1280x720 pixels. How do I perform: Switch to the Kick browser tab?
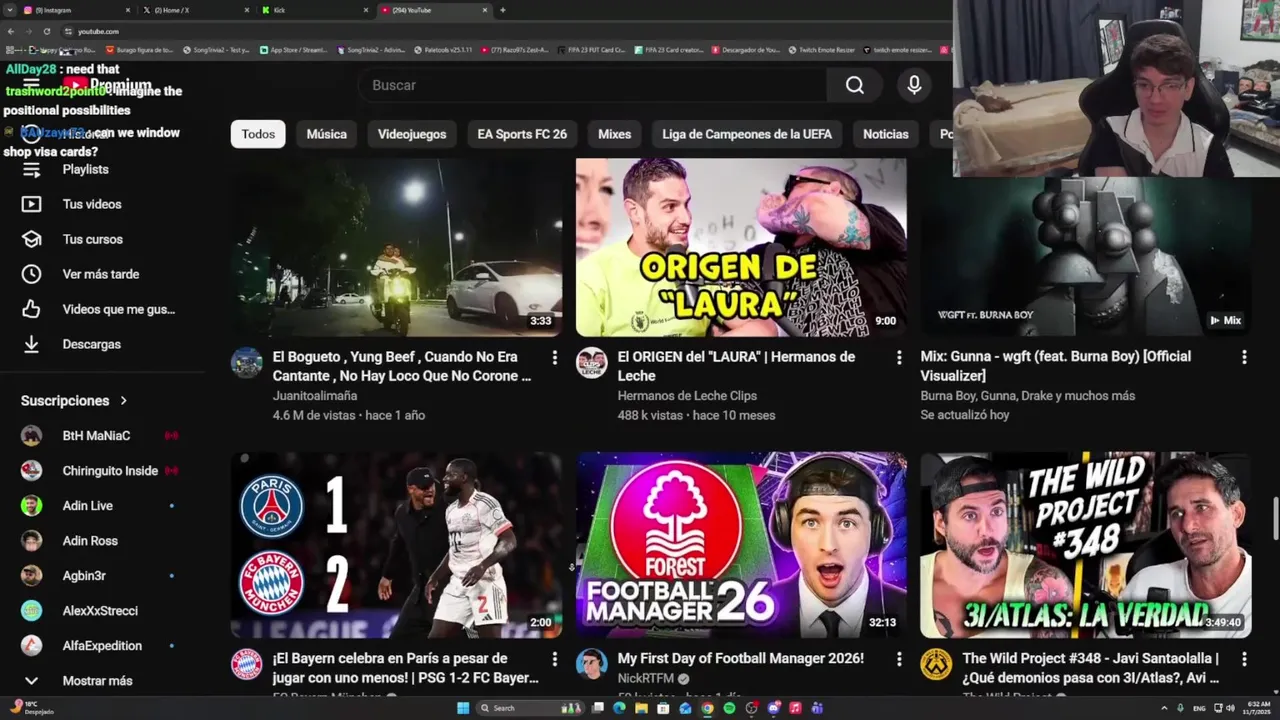[315, 10]
